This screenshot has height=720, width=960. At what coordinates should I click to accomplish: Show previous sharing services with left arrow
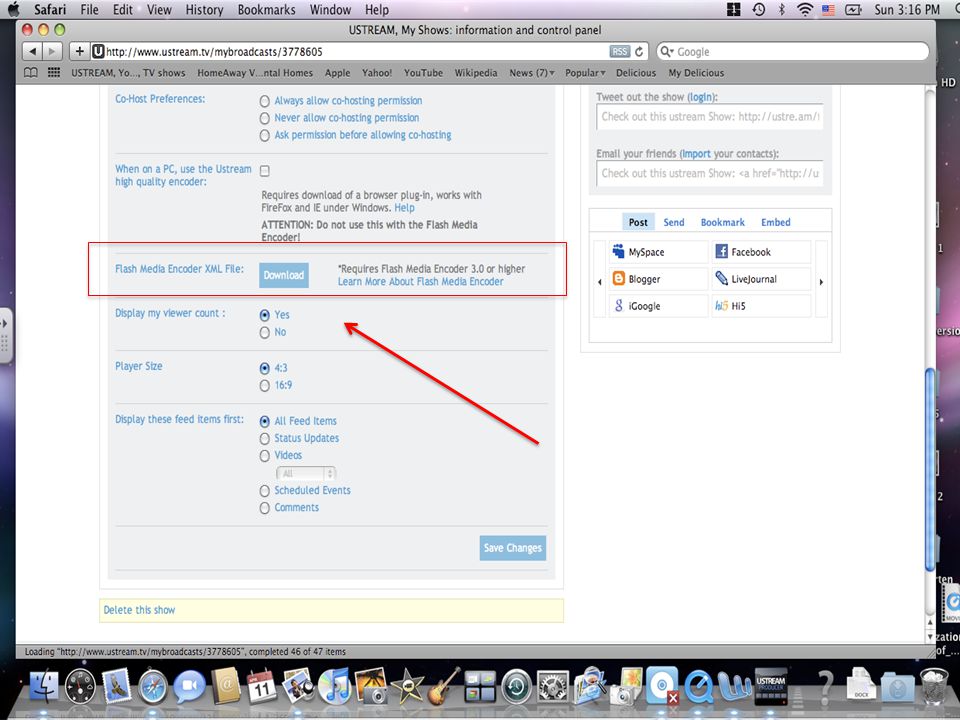[599, 282]
